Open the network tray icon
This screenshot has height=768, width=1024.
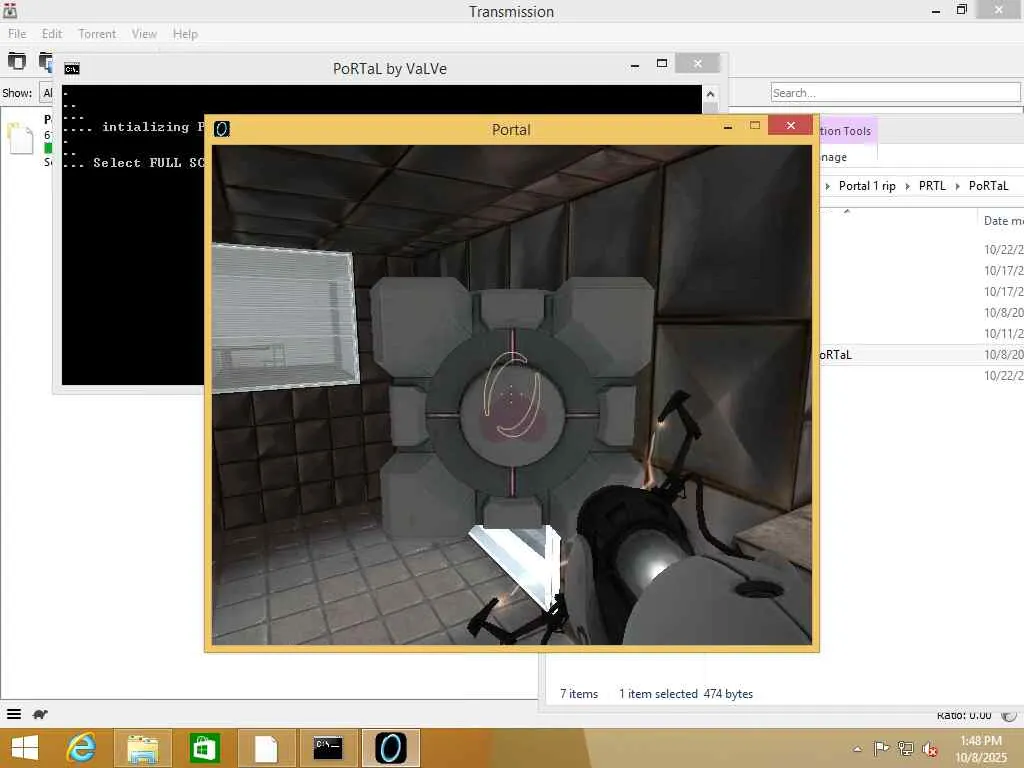click(906, 748)
